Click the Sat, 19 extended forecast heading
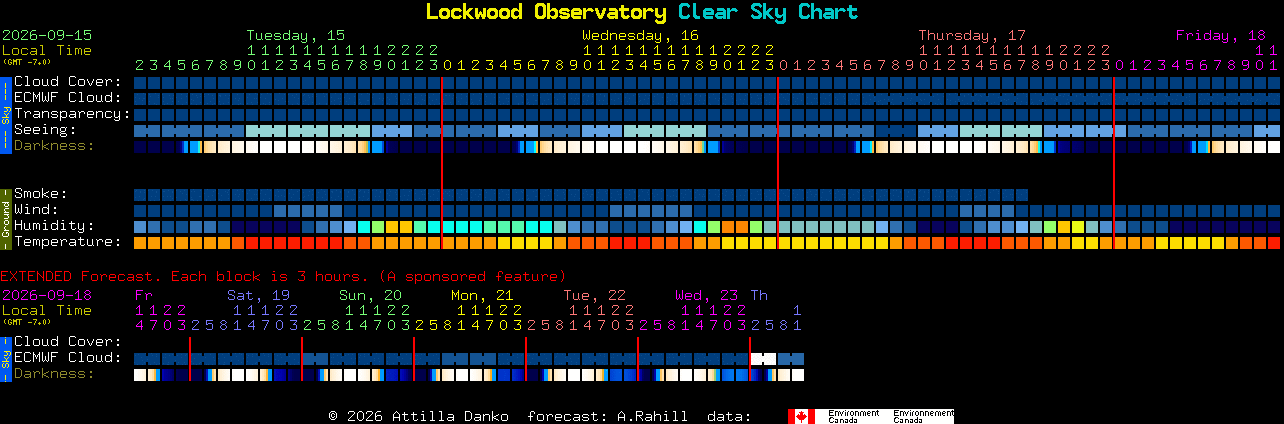The image size is (1284, 424). [x=258, y=295]
